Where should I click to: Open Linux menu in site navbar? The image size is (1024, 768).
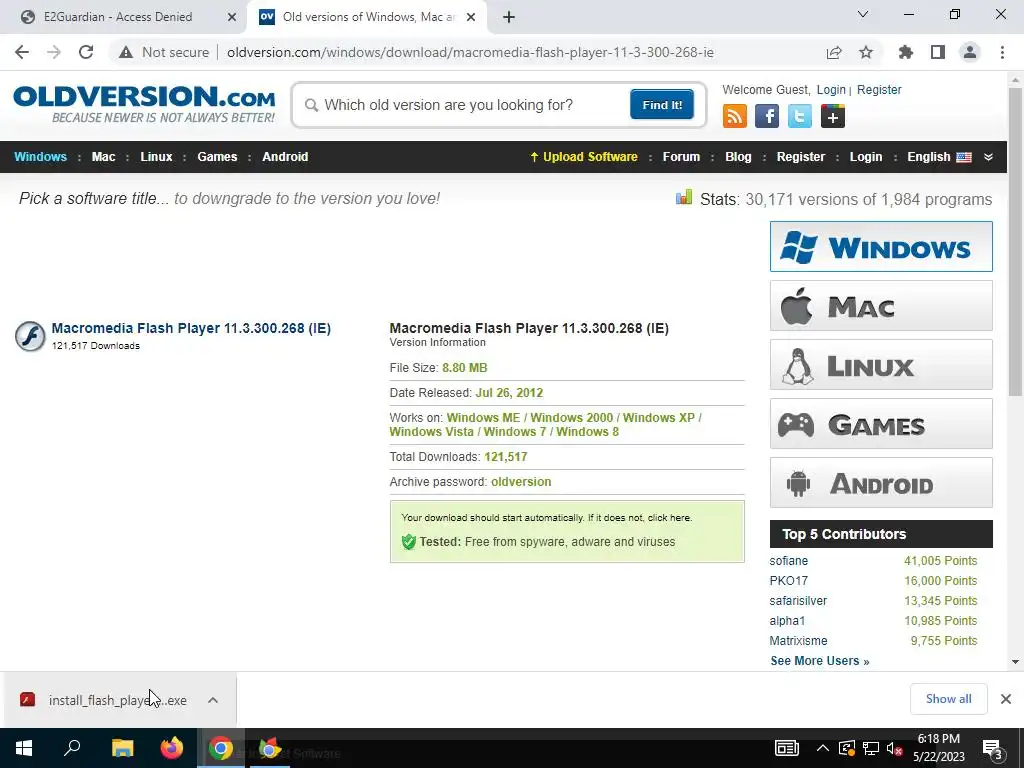pyautogui.click(x=156, y=157)
